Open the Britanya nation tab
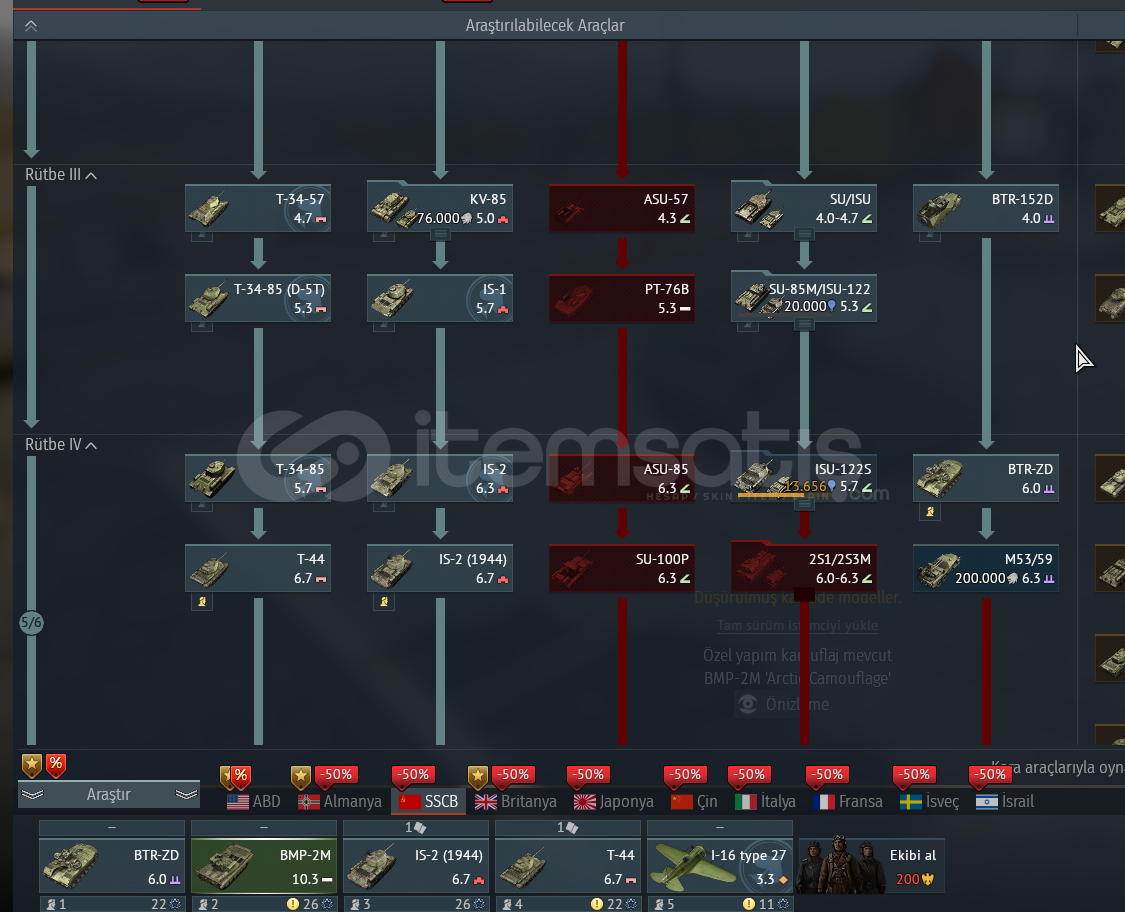The height and width of the screenshot is (912, 1125). coord(514,801)
